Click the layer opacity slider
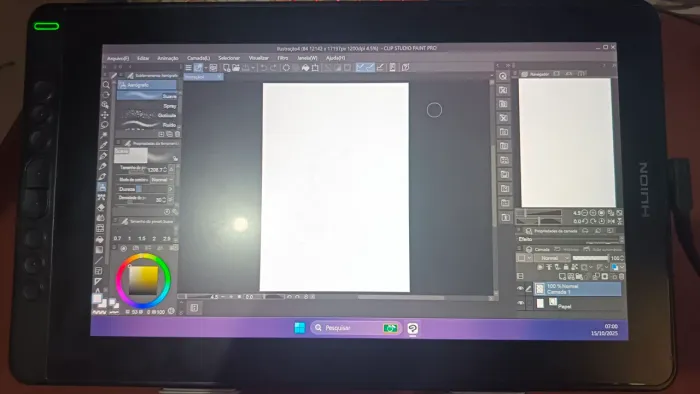The image size is (700, 394). coord(590,258)
